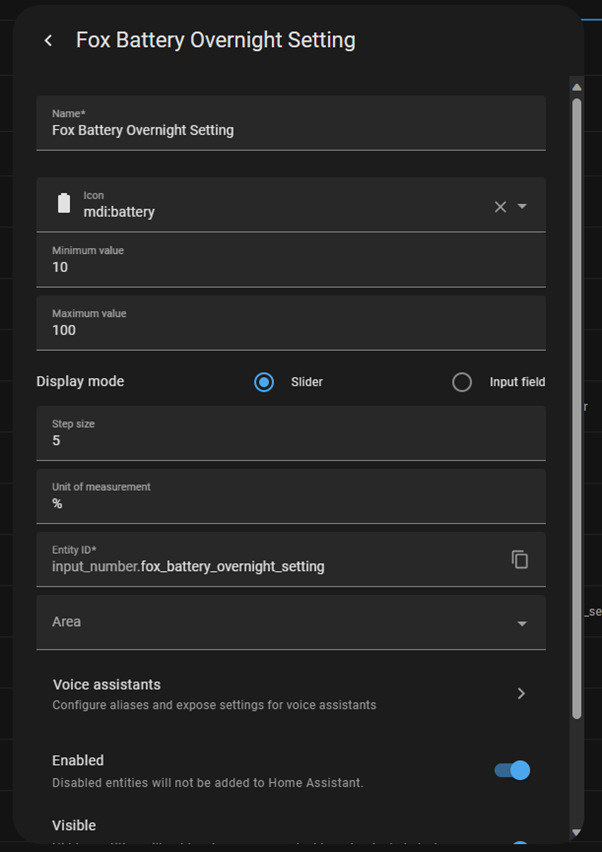Click the battery icon beside mdi:battery
Screen dimensions: 602x852
point(64,204)
